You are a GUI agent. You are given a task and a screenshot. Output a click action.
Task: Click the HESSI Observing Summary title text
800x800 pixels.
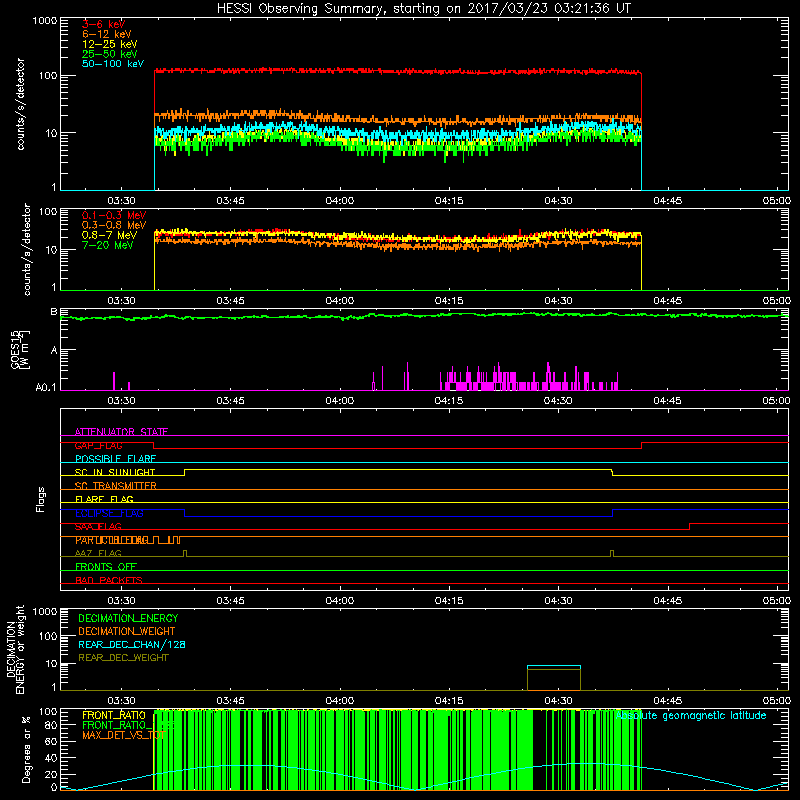(x=423, y=8)
